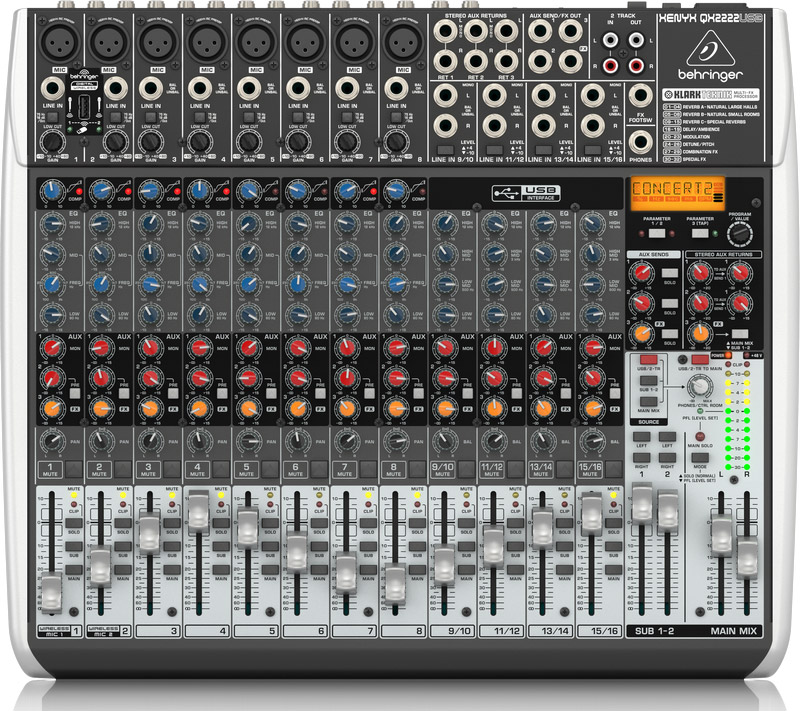
Task: Select USB/2-TR as the monitor source
Action: pyautogui.click(x=648, y=360)
